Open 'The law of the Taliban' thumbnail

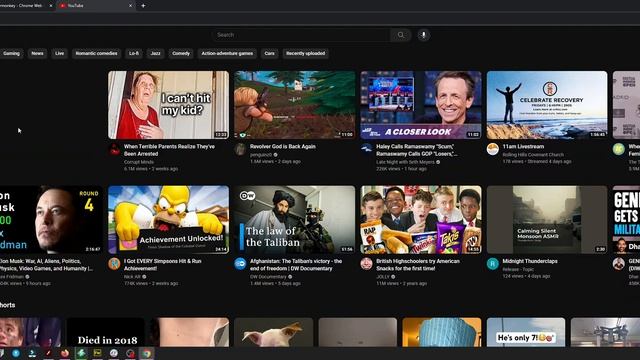coord(295,220)
